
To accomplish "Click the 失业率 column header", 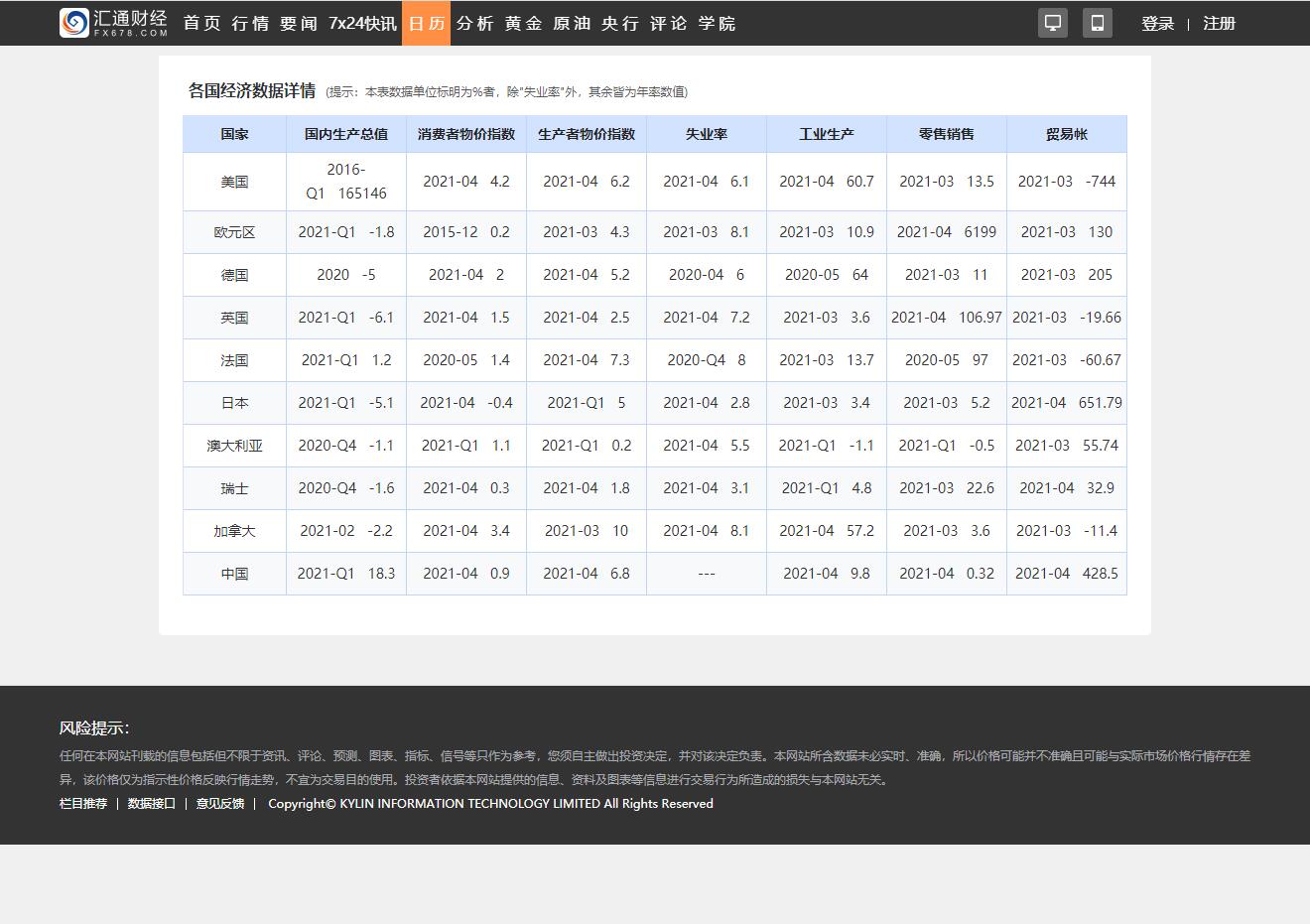I will (706, 134).
